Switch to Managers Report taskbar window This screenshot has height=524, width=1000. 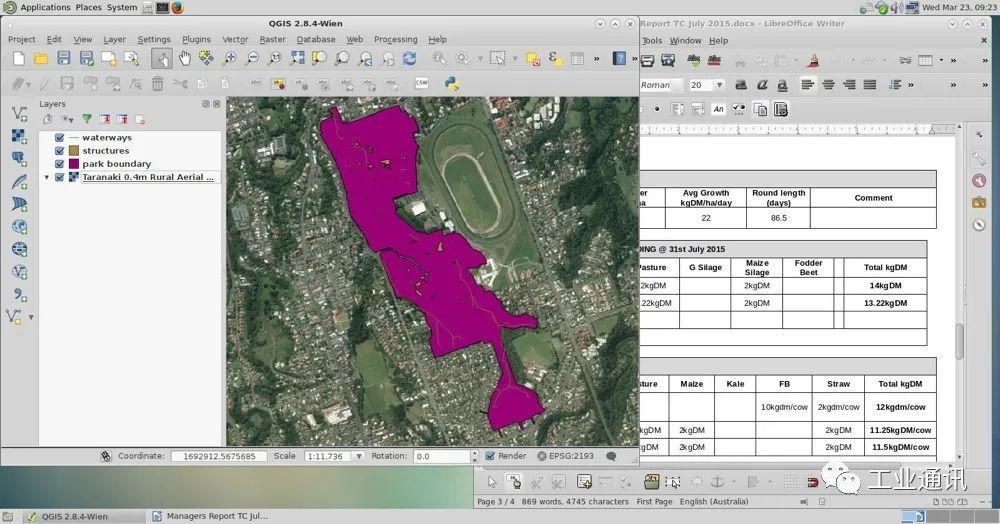click(210, 516)
